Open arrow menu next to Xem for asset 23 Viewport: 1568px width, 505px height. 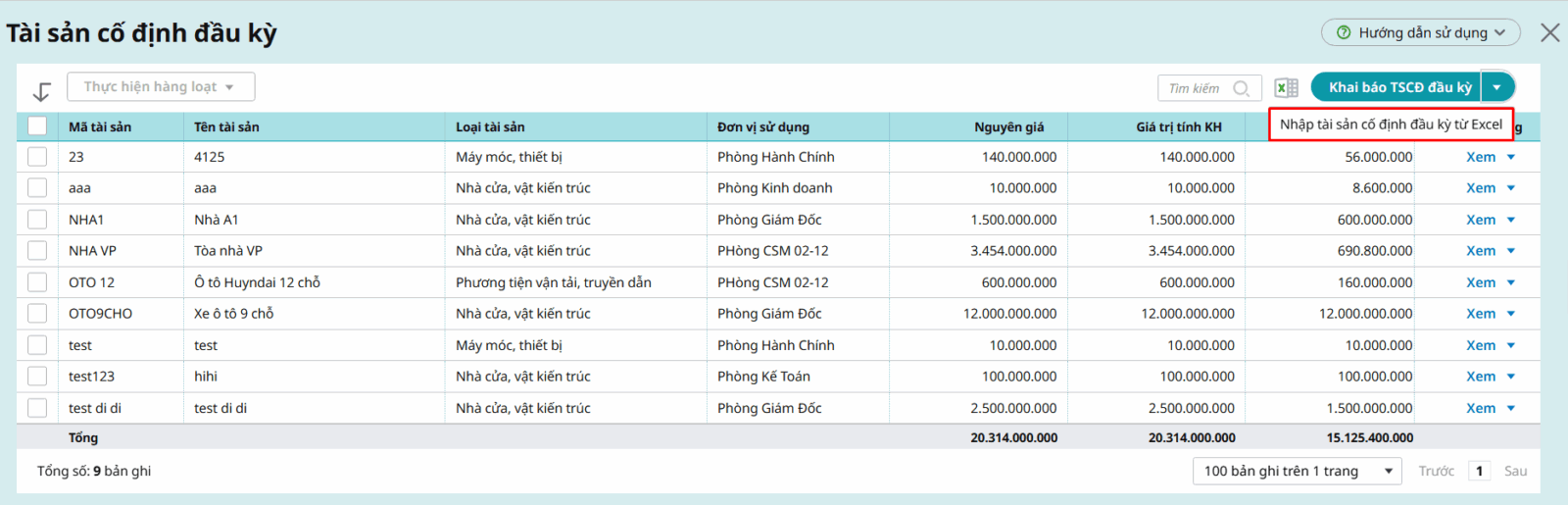1510,157
